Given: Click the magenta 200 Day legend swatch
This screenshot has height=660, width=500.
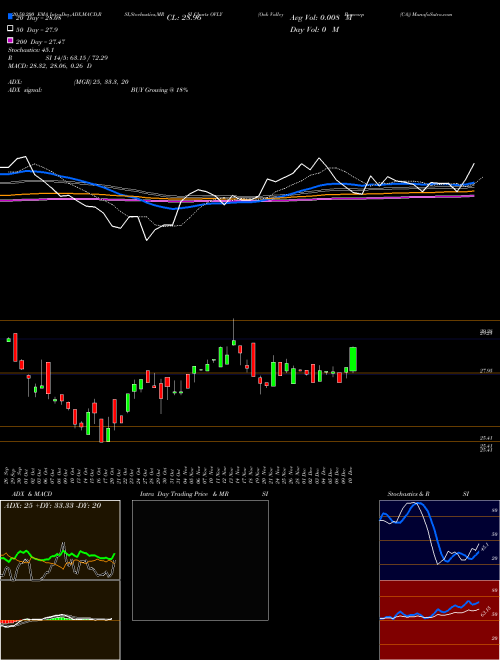Looking at the screenshot, I should [x=10, y=40].
